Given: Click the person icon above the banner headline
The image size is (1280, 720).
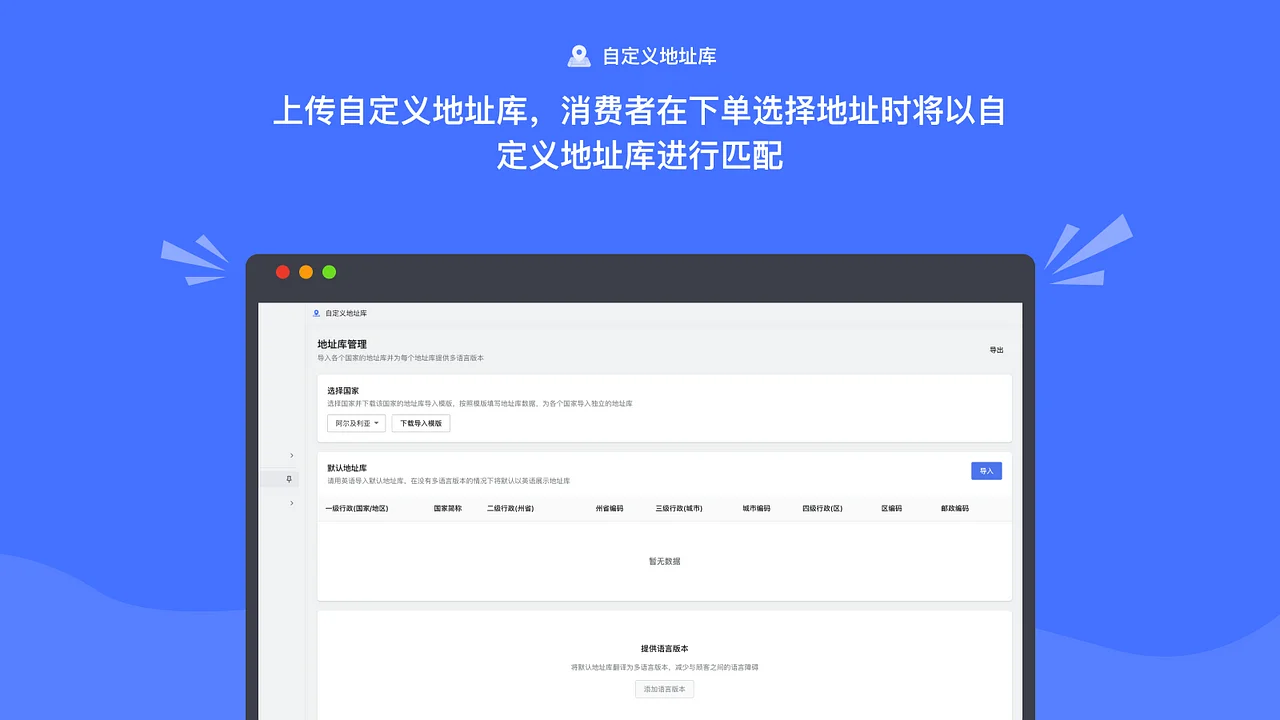Looking at the screenshot, I should 578,55.
